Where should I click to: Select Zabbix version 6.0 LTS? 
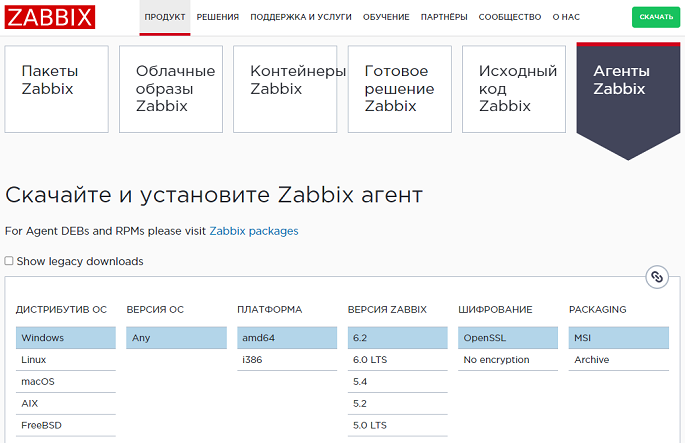tap(398, 360)
